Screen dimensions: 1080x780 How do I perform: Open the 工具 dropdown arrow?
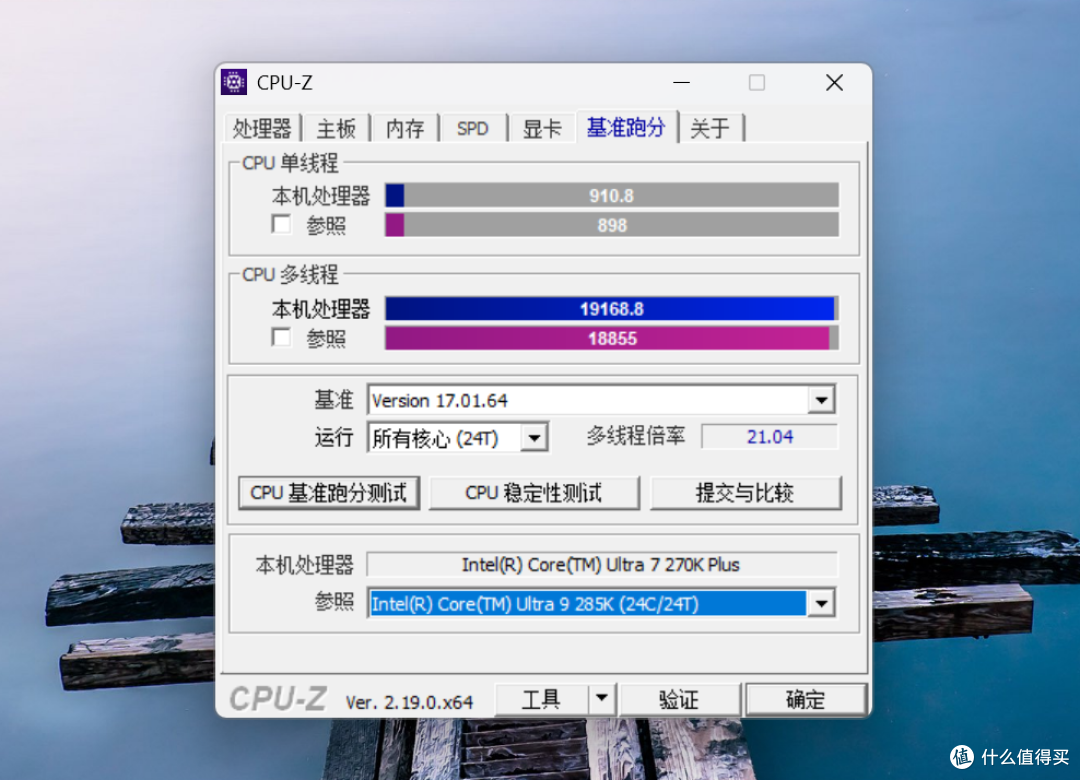point(601,699)
